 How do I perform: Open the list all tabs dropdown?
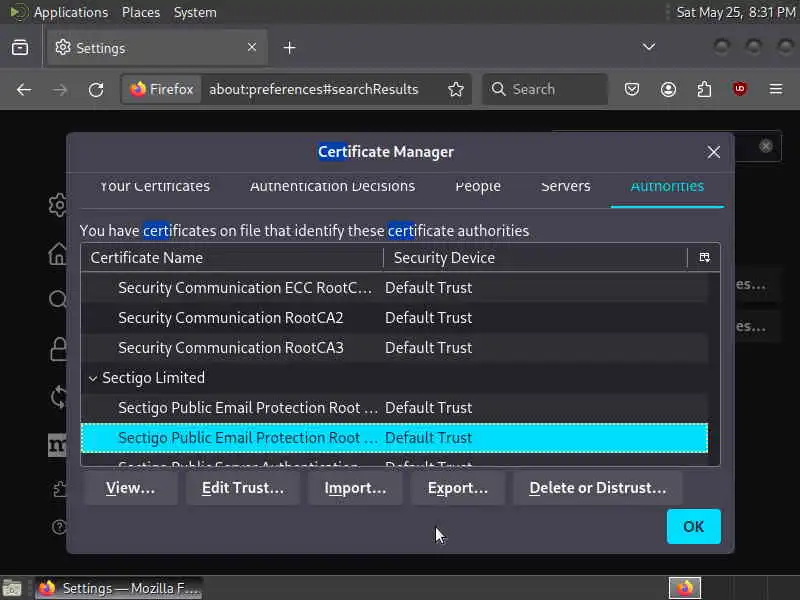648,47
